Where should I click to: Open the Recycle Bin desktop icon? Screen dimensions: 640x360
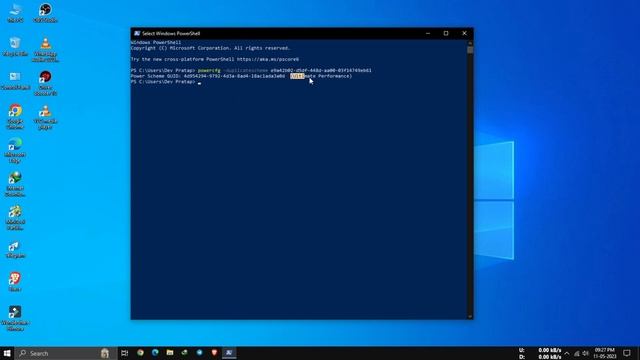(x=15, y=46)
